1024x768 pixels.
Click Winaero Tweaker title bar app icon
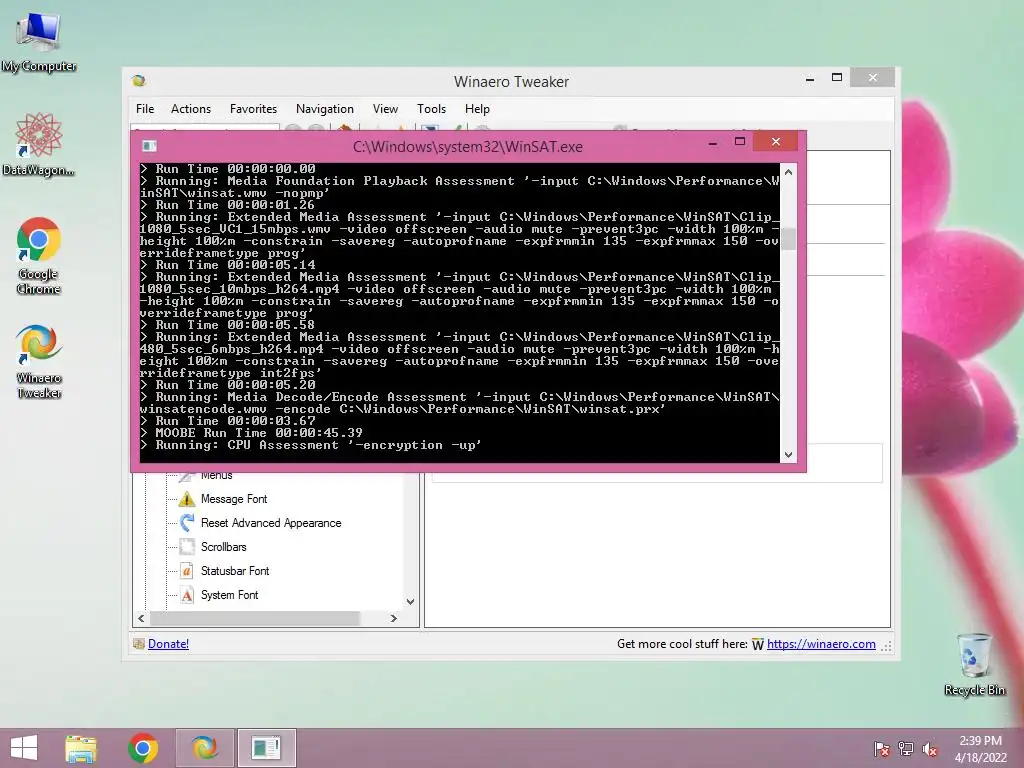138,81
